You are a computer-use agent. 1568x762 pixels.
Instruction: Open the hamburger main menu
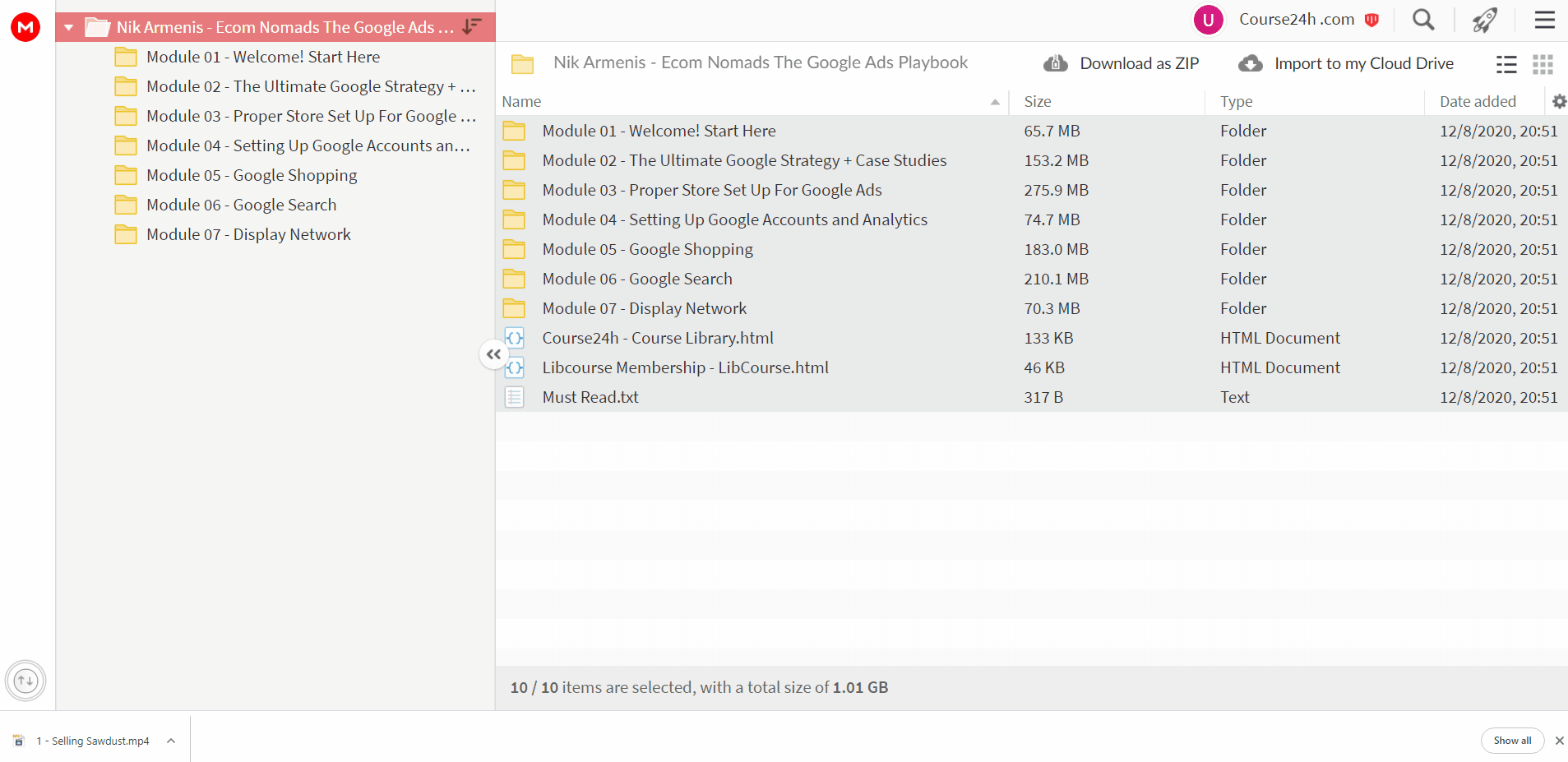point(1545,20)
